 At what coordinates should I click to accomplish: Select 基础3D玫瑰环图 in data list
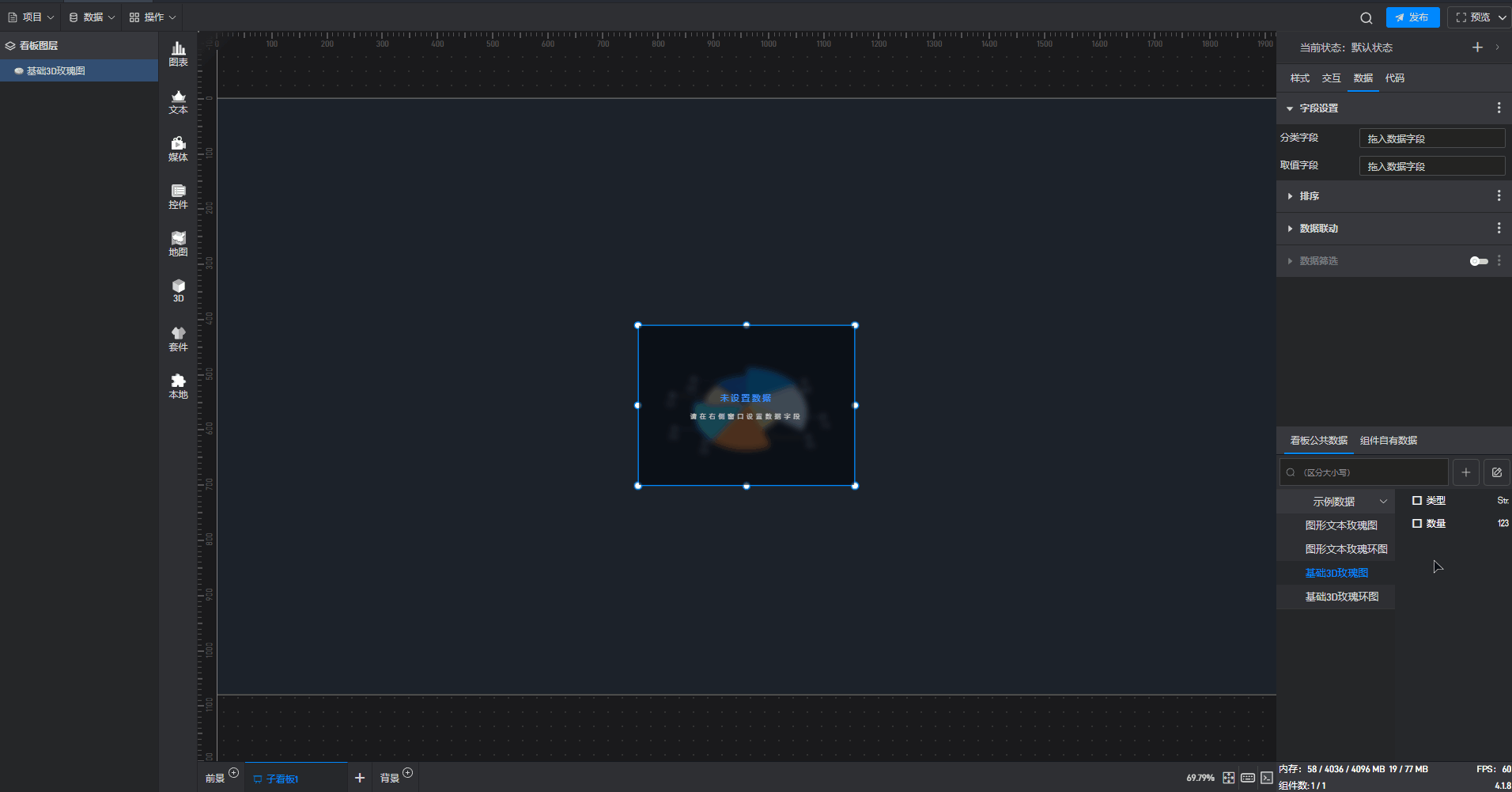pyautogui.click(x=1341, y=597)
